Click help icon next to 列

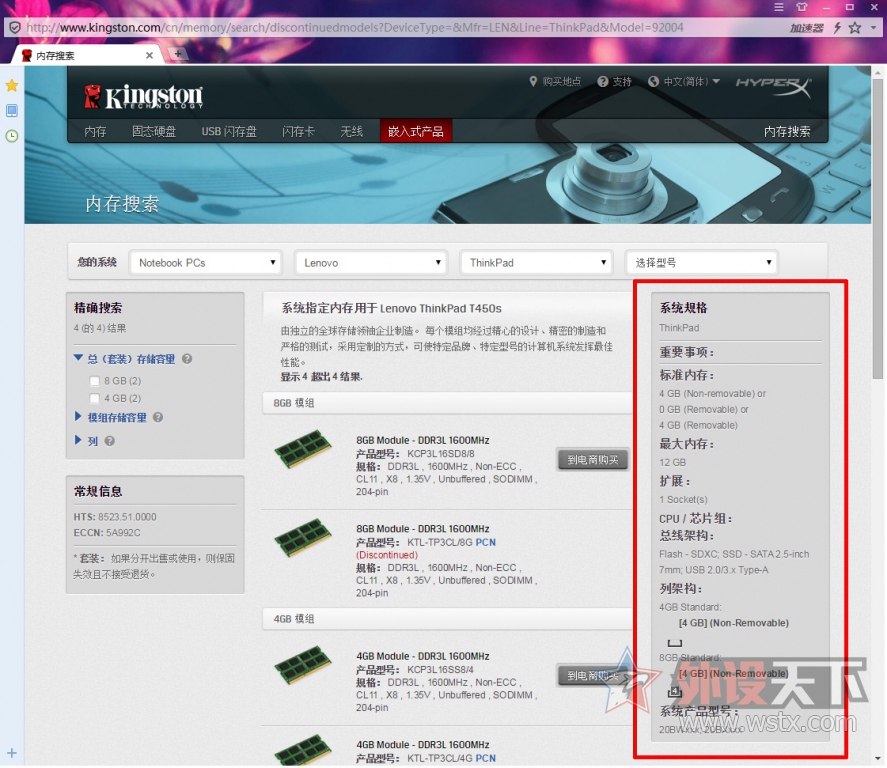(110, 441)
